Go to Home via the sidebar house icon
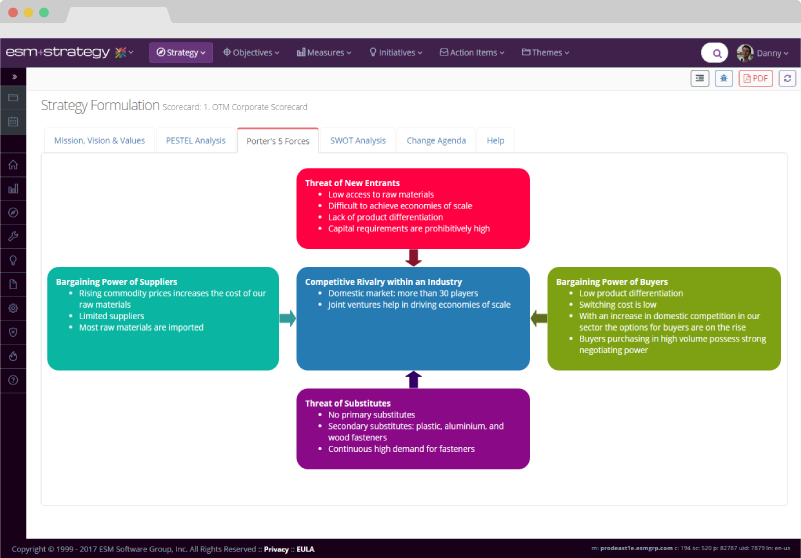 point(13,165)
